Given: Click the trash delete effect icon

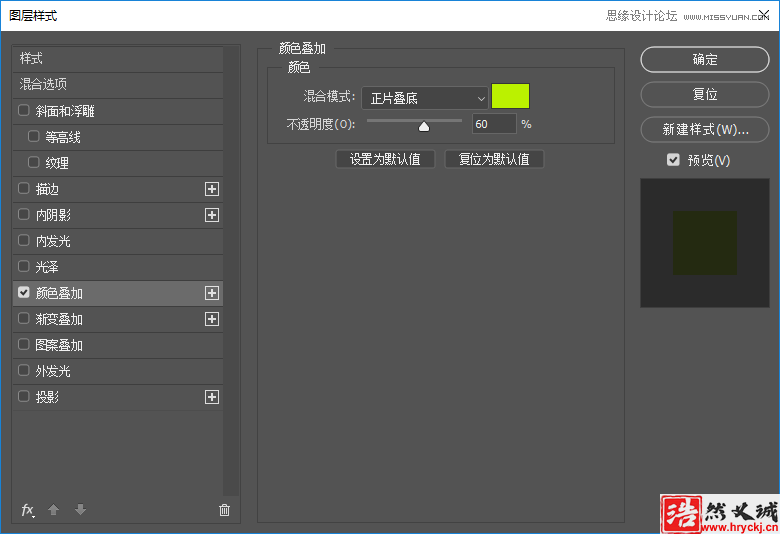Looking at the screenshot, I should (x=224, y=510).
